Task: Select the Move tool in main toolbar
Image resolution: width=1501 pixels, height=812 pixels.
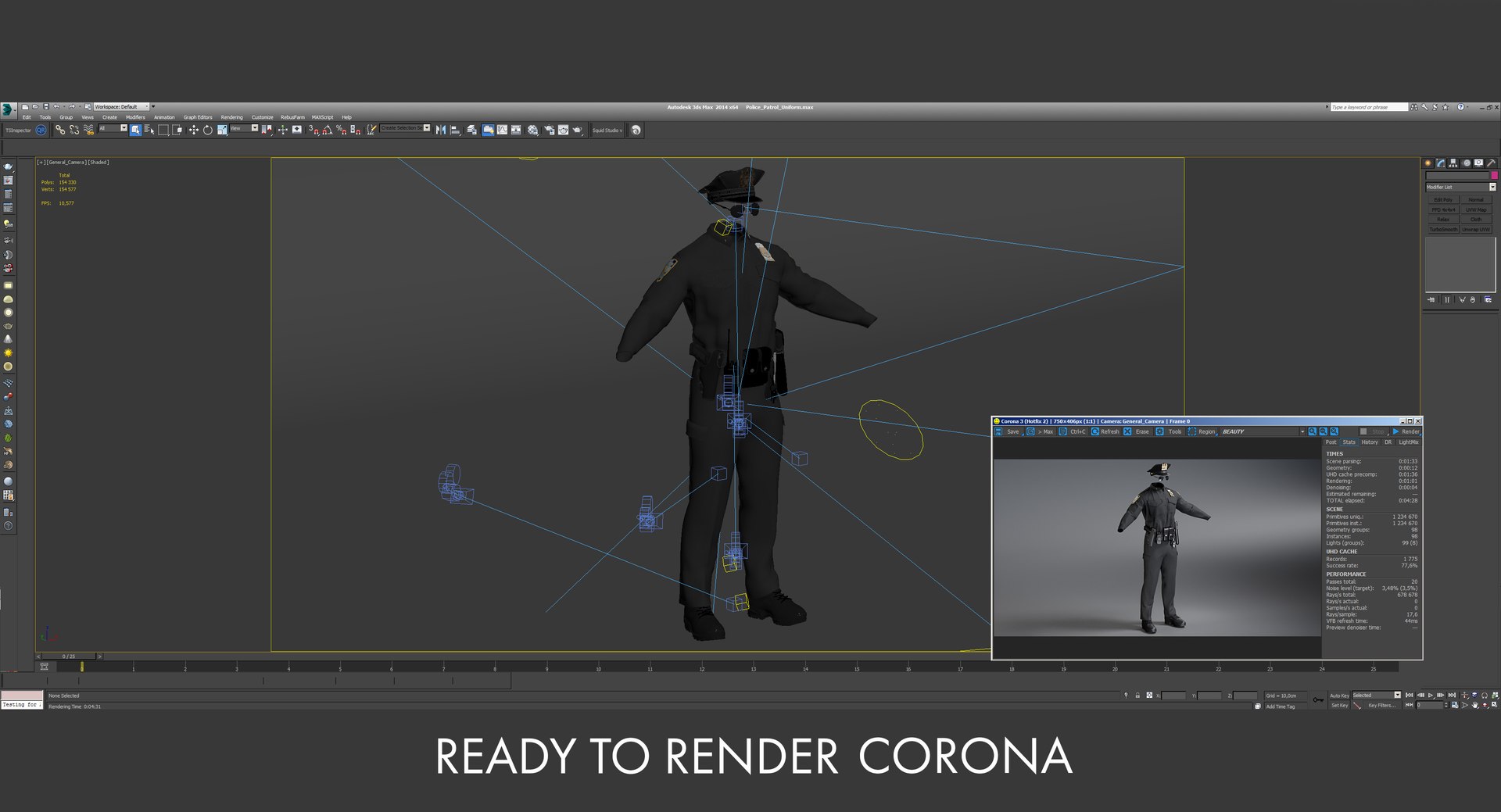Action: [194, 130]
